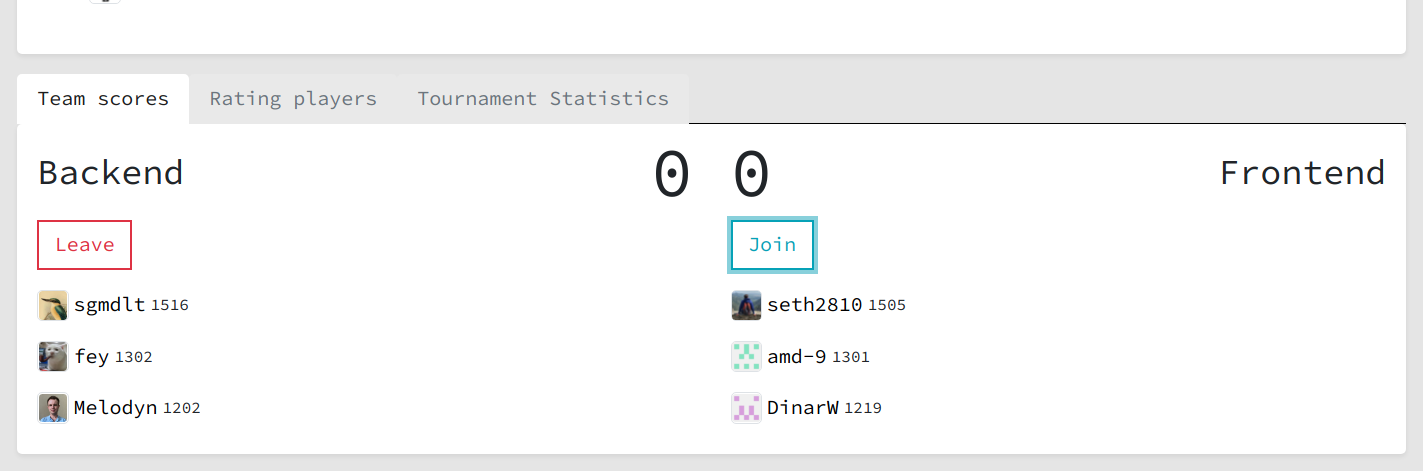Leave the Backend team
The image size is (1423, 471).
pyautogui.click(x=85, y=245)
